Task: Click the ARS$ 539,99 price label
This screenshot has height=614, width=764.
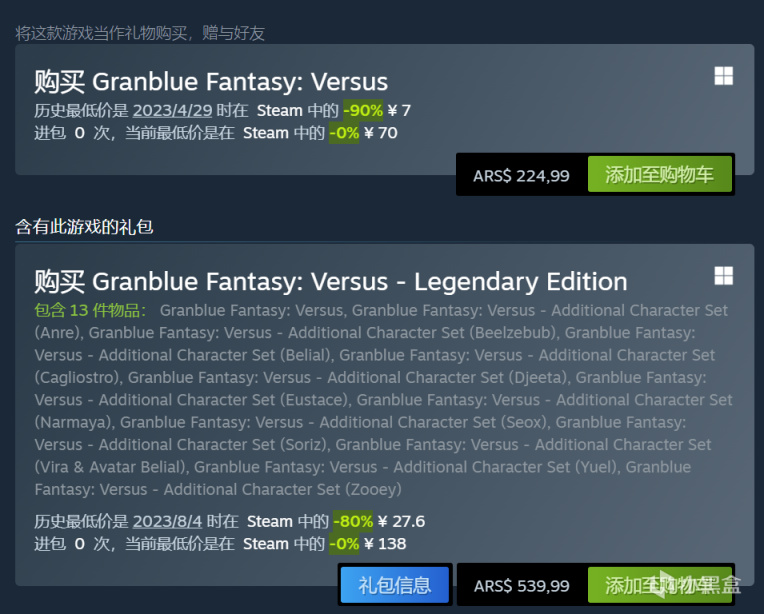Action: click(521, 586)
